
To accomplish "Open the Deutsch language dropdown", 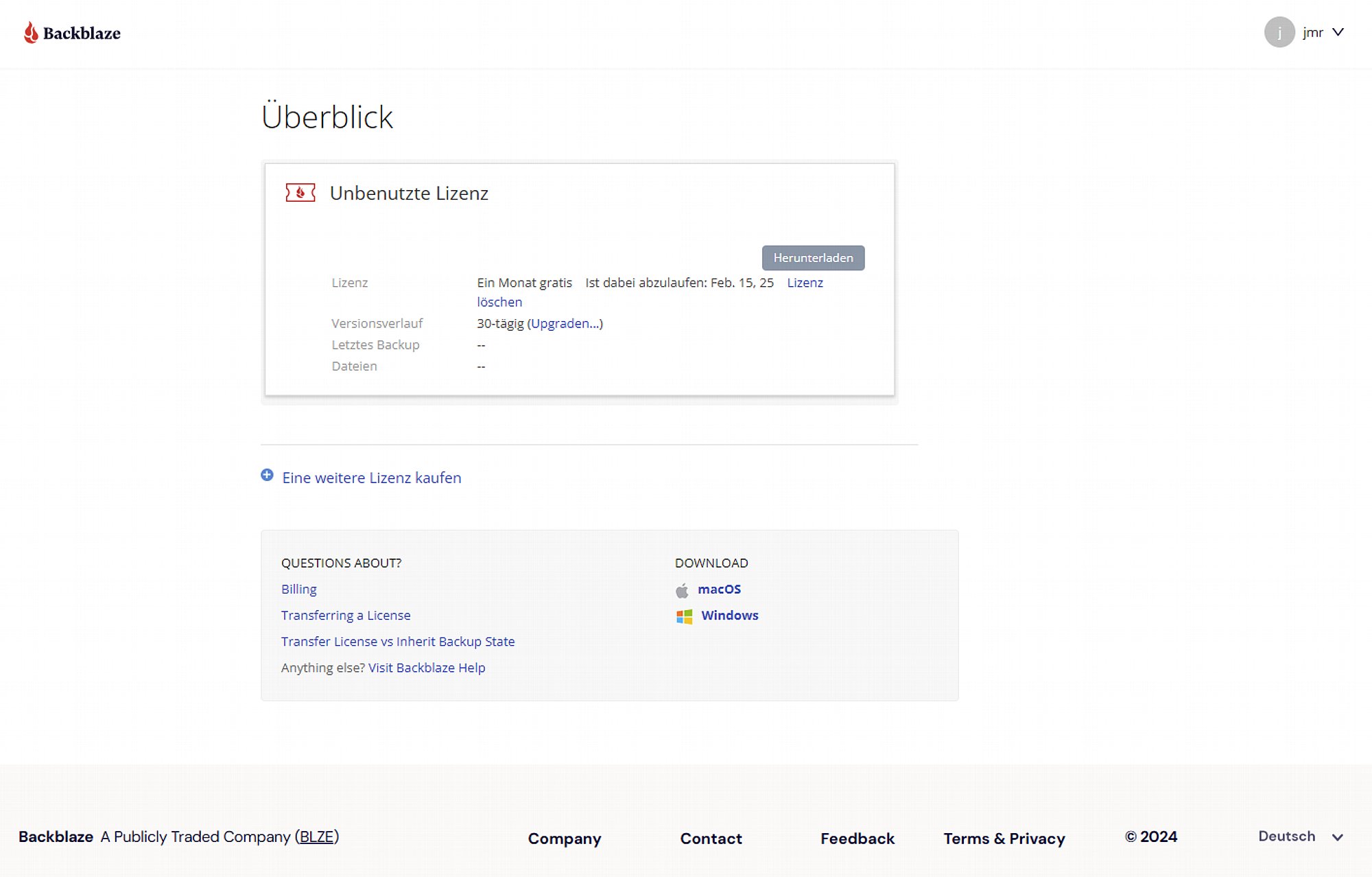I will pos(1300,837).
